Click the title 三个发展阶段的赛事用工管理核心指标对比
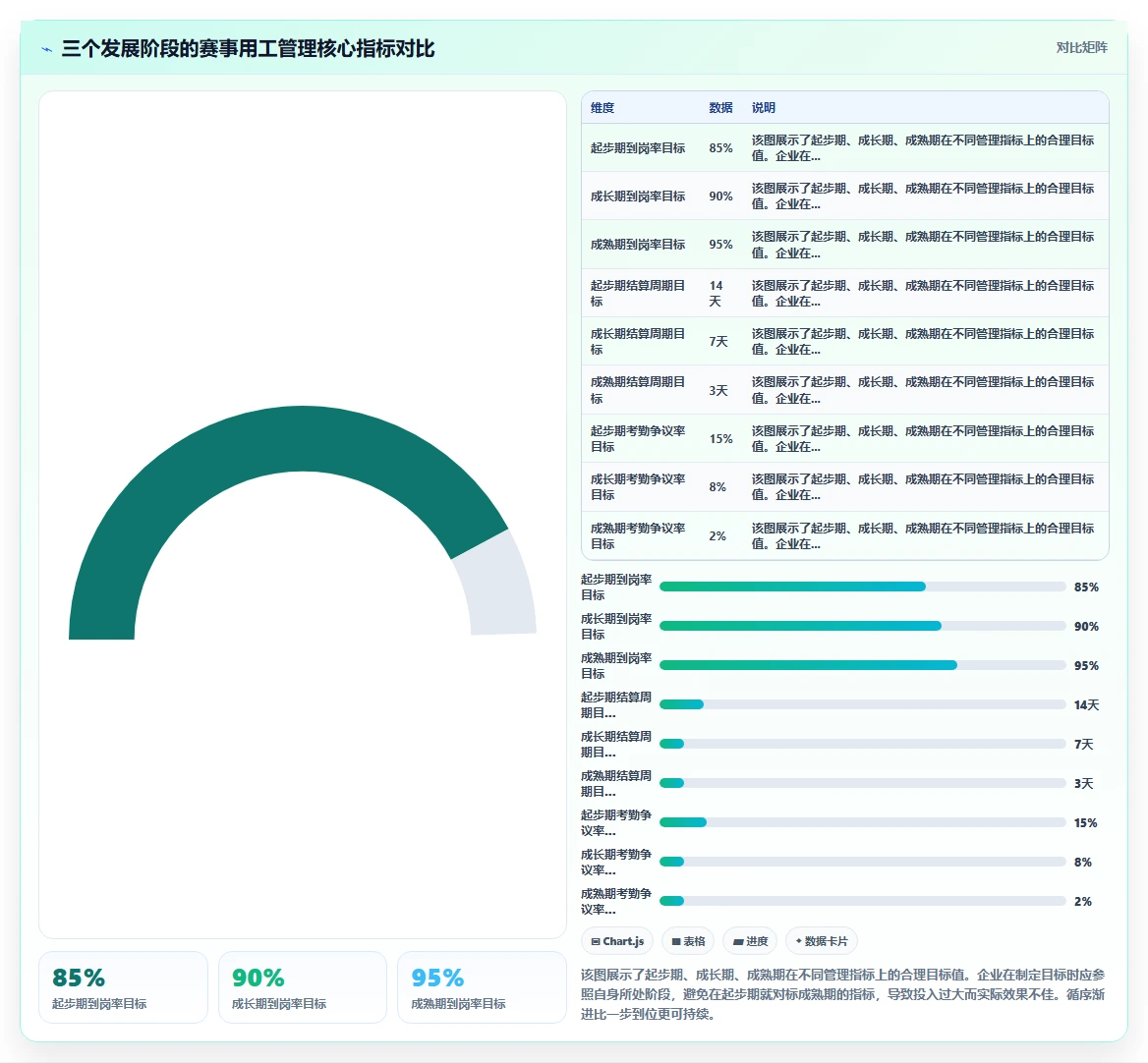 pos(249,49)
